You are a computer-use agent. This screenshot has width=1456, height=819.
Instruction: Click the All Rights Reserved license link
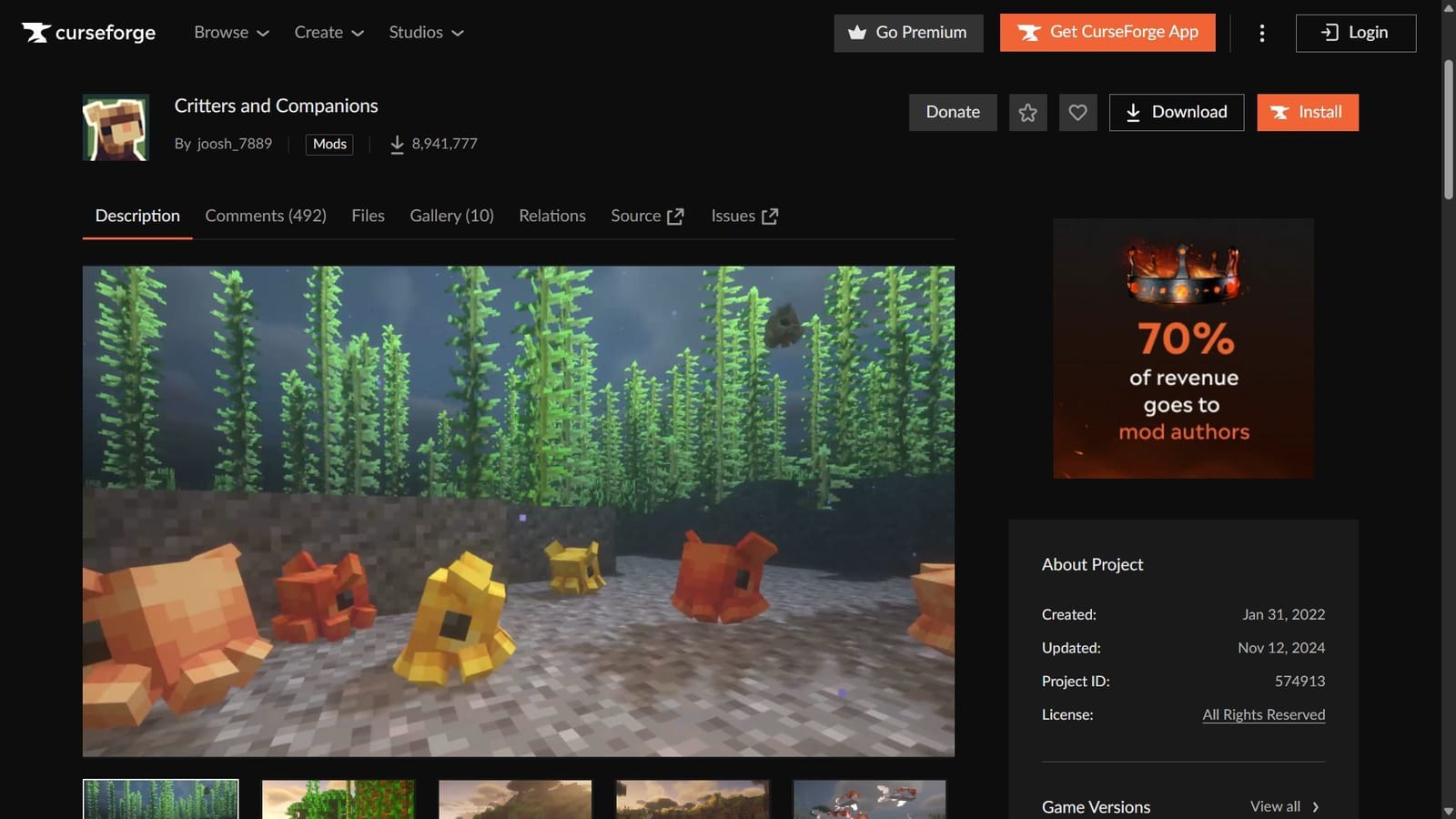point(1263,714)
